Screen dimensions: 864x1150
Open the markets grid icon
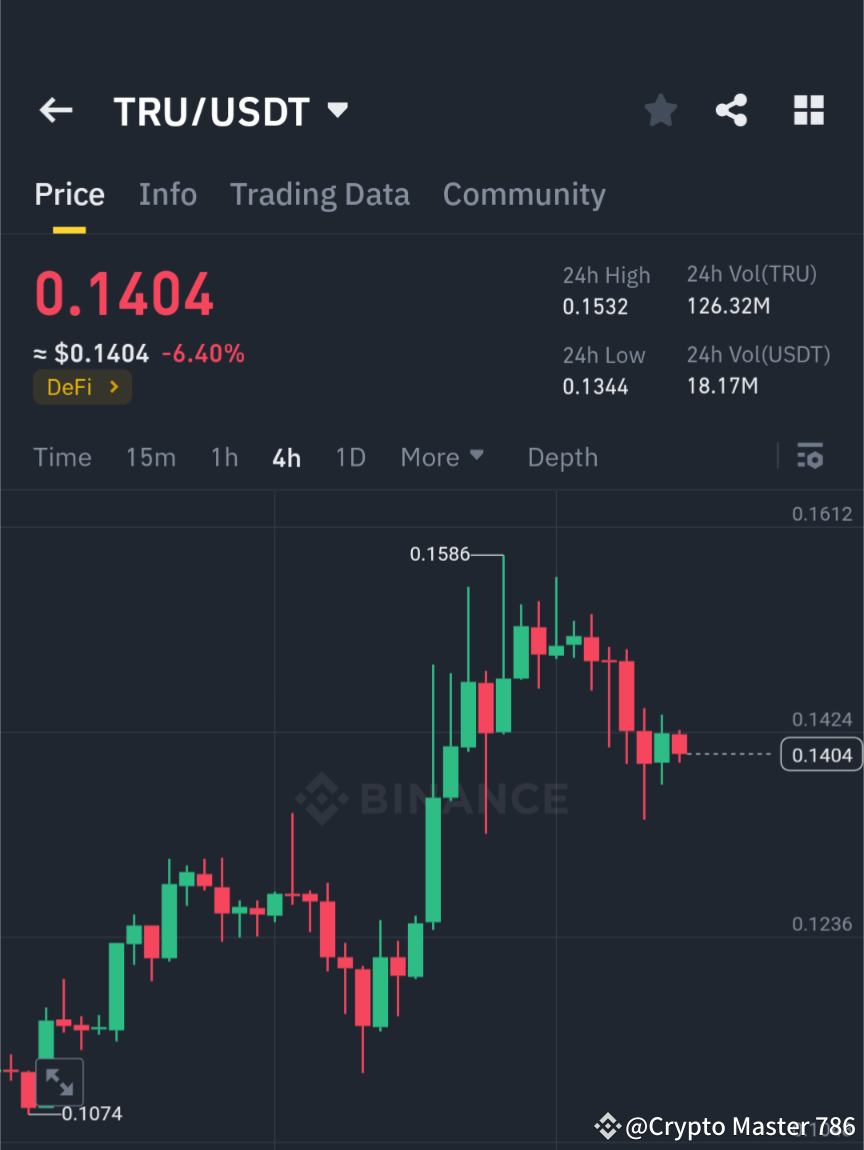[808, 110]
